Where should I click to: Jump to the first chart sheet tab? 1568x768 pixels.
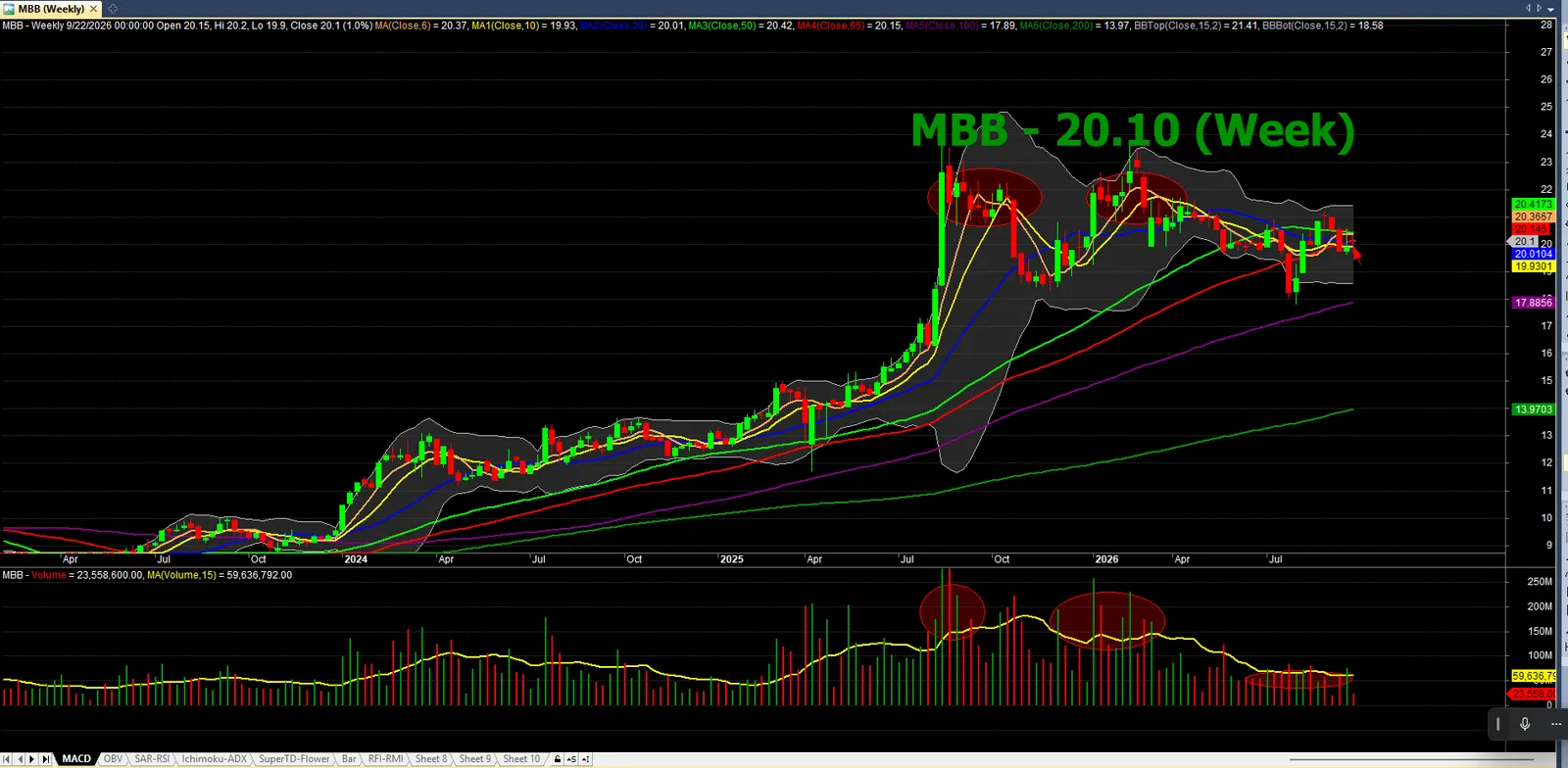[7, 759]
